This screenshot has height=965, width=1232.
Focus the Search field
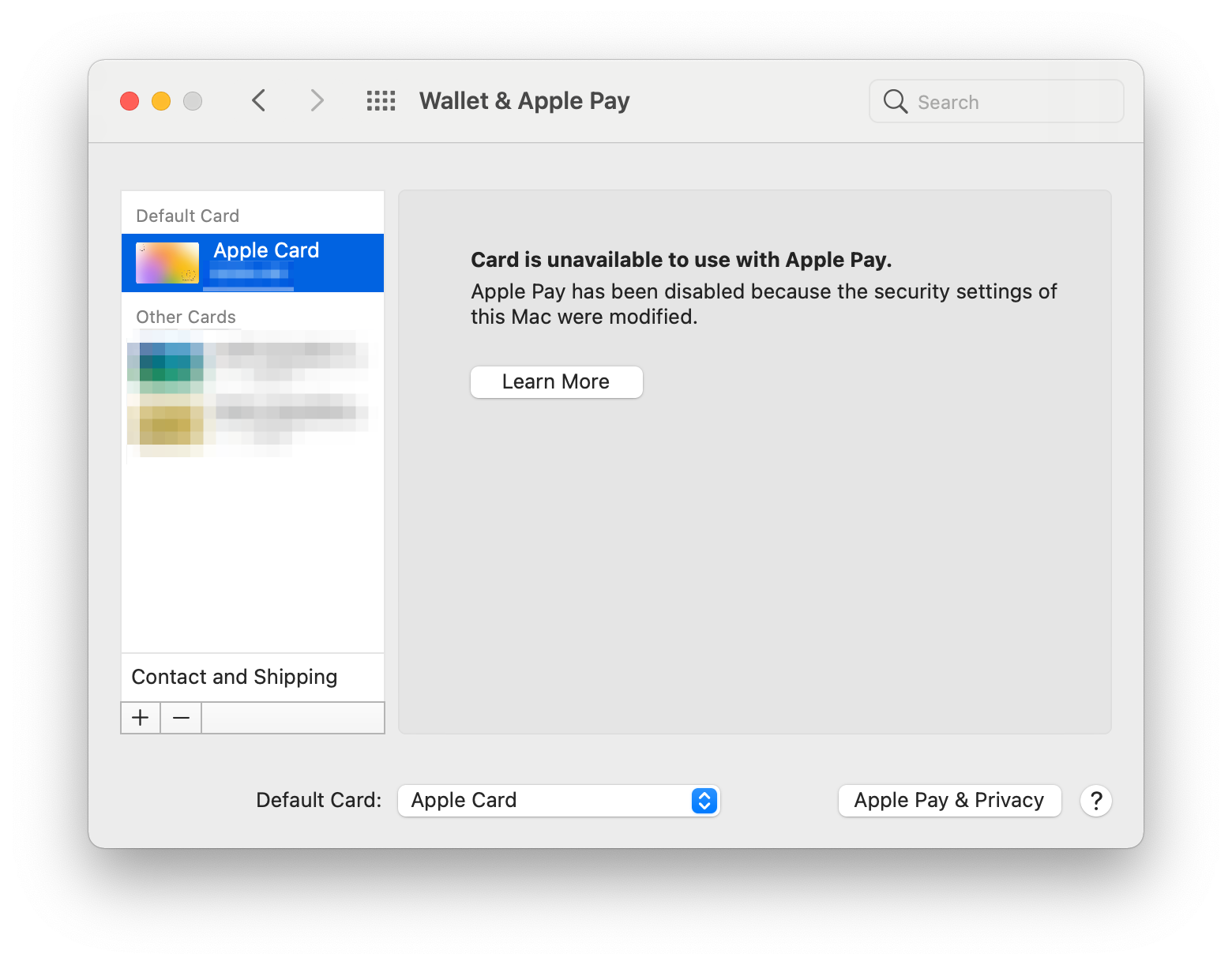996,101
